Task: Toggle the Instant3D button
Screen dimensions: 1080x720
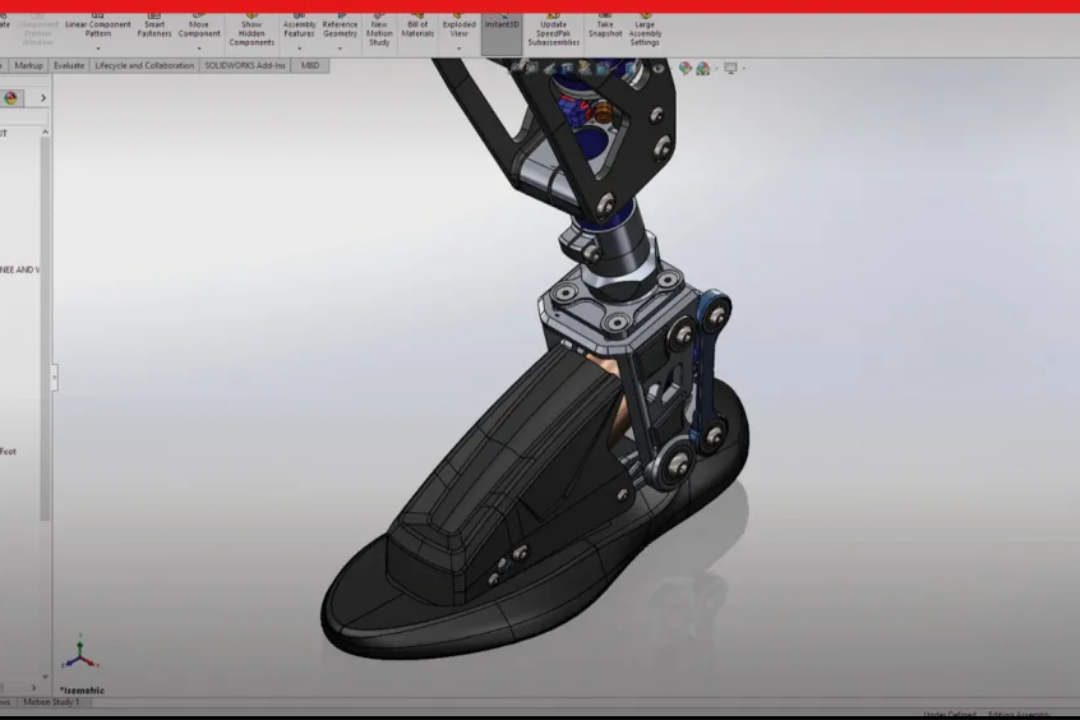Action: [x=501, y=33]
